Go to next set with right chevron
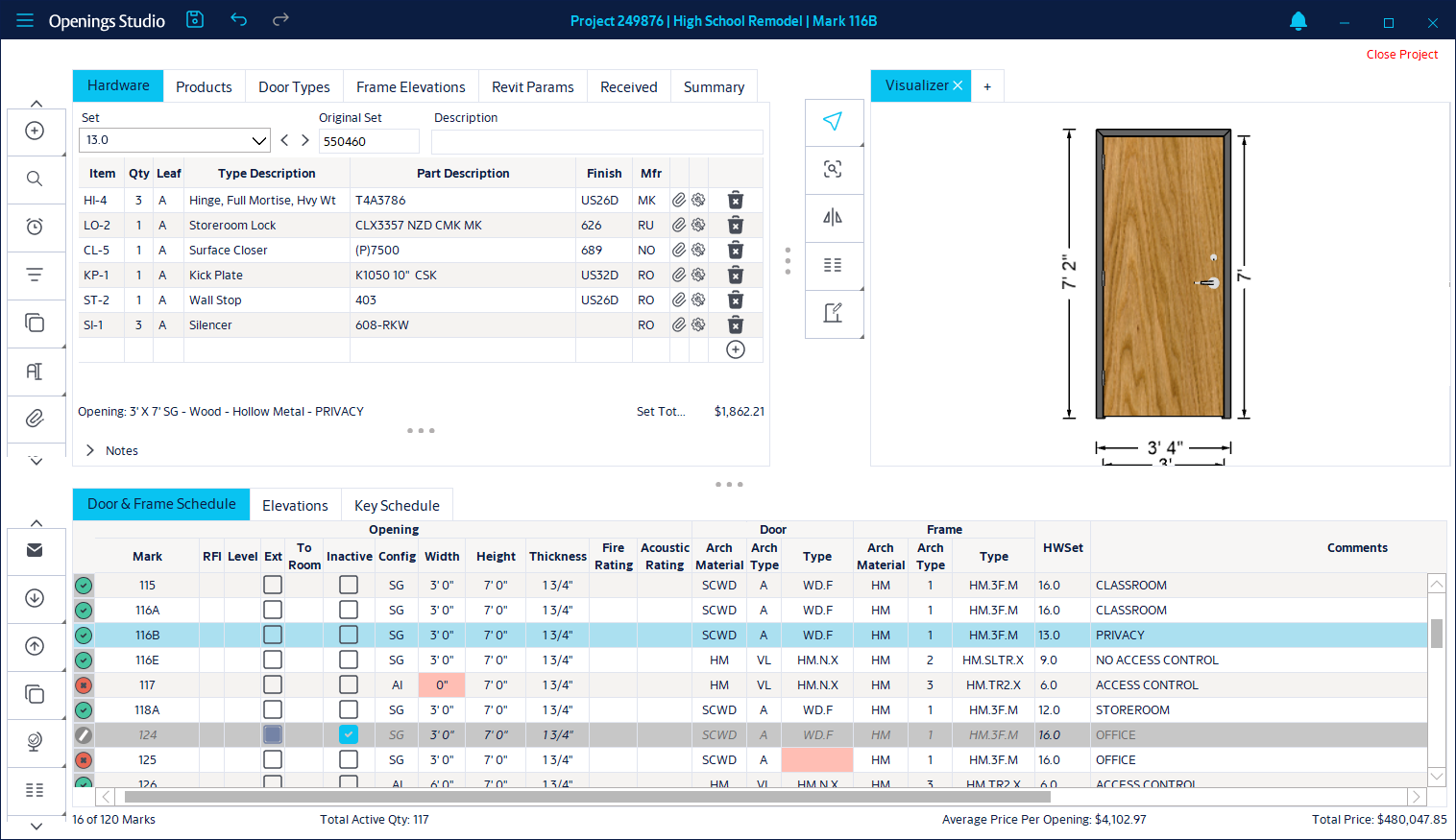 305,140
